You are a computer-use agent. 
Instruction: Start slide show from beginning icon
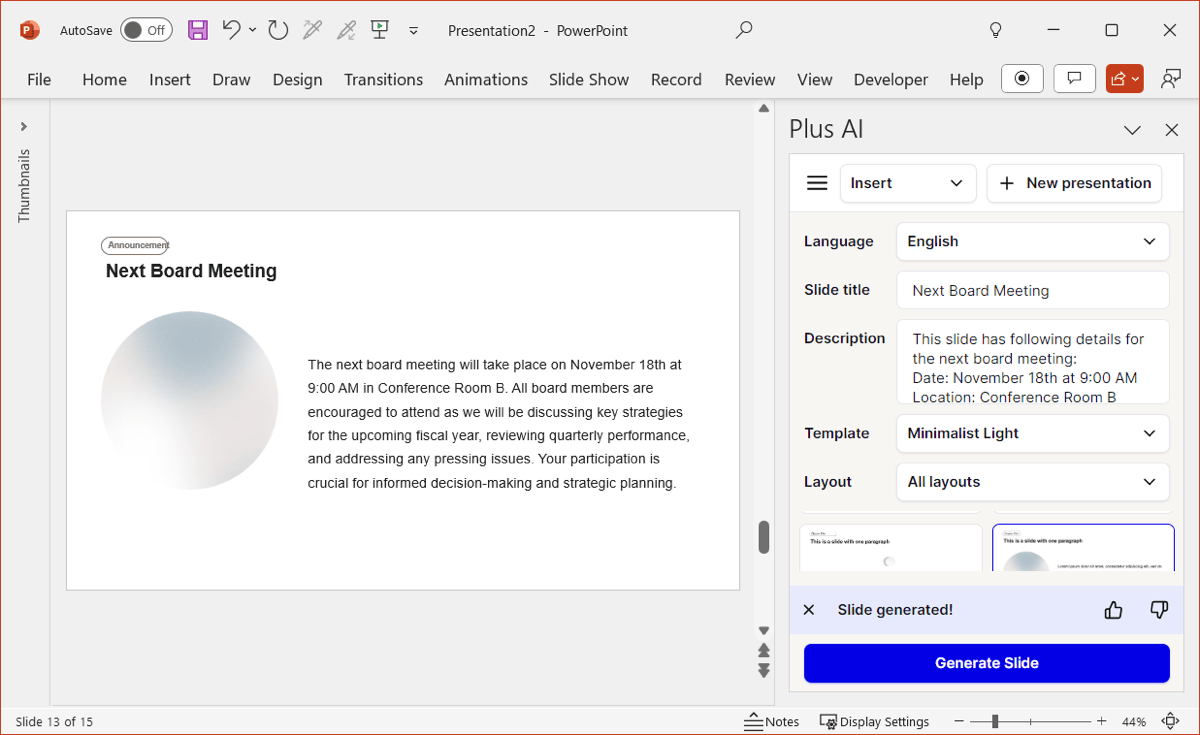pos(379,30)
